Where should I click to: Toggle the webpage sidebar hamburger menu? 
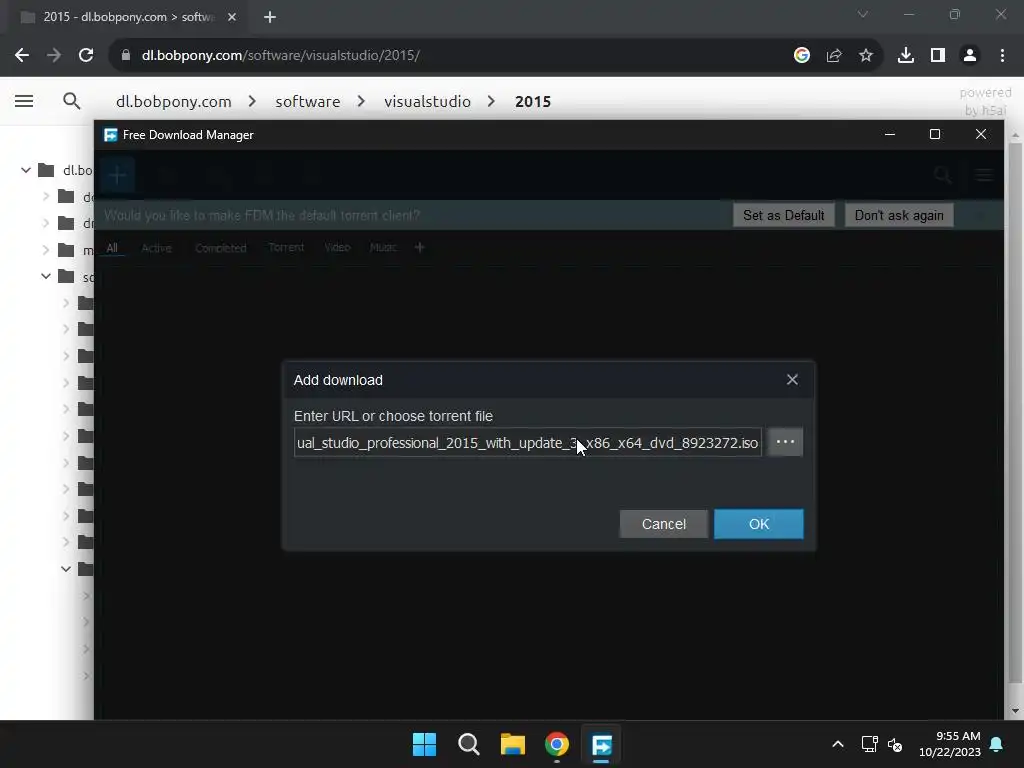pyautogui.click(x=24, y=101)
